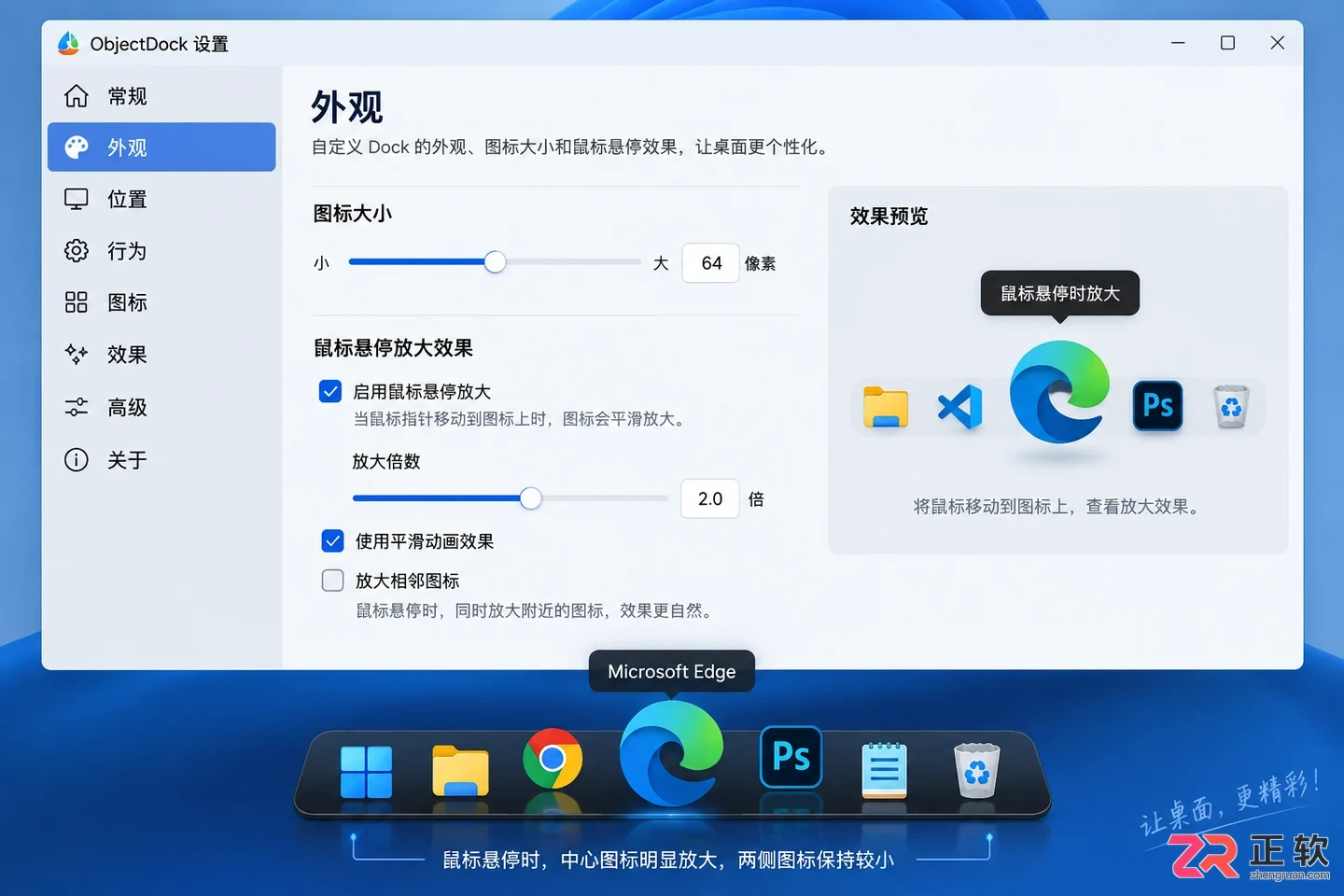Close the ObjectDock settings window
Viewport: 1344px width, 896px height.
[x=1278, y=43]
